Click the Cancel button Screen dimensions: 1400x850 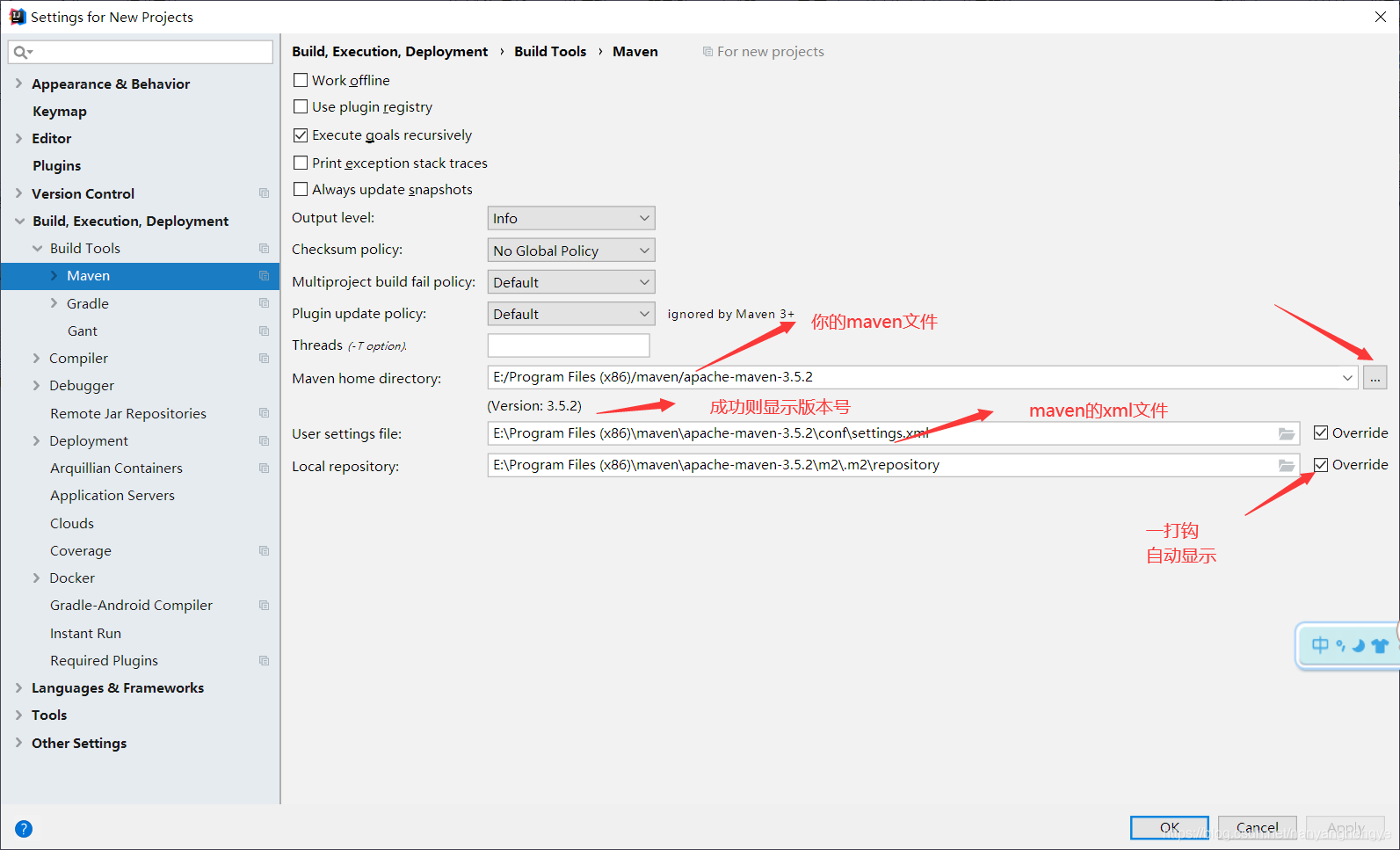pos(1258,828)
